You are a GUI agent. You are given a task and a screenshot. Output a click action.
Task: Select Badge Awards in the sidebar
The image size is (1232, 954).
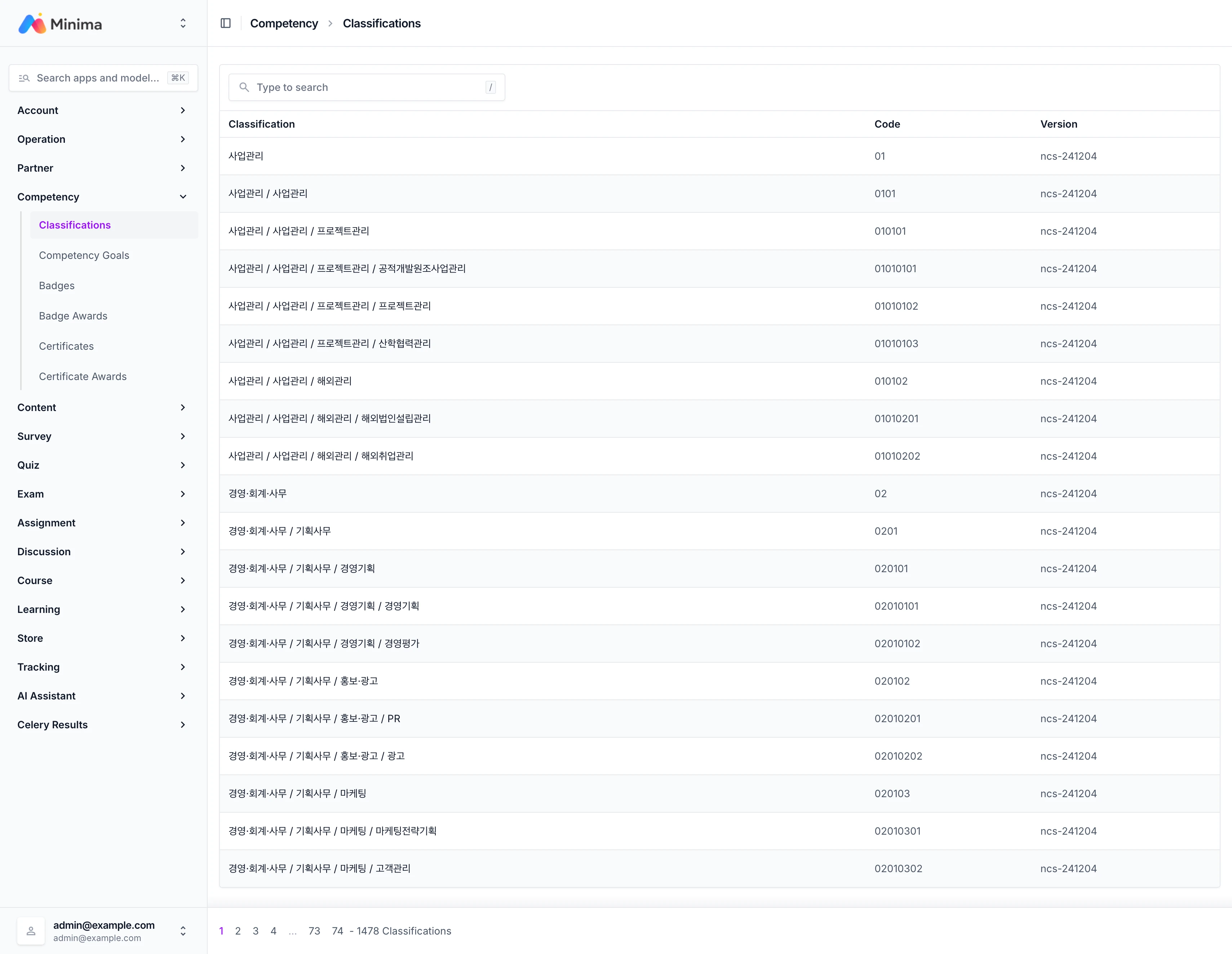(73, 316)
